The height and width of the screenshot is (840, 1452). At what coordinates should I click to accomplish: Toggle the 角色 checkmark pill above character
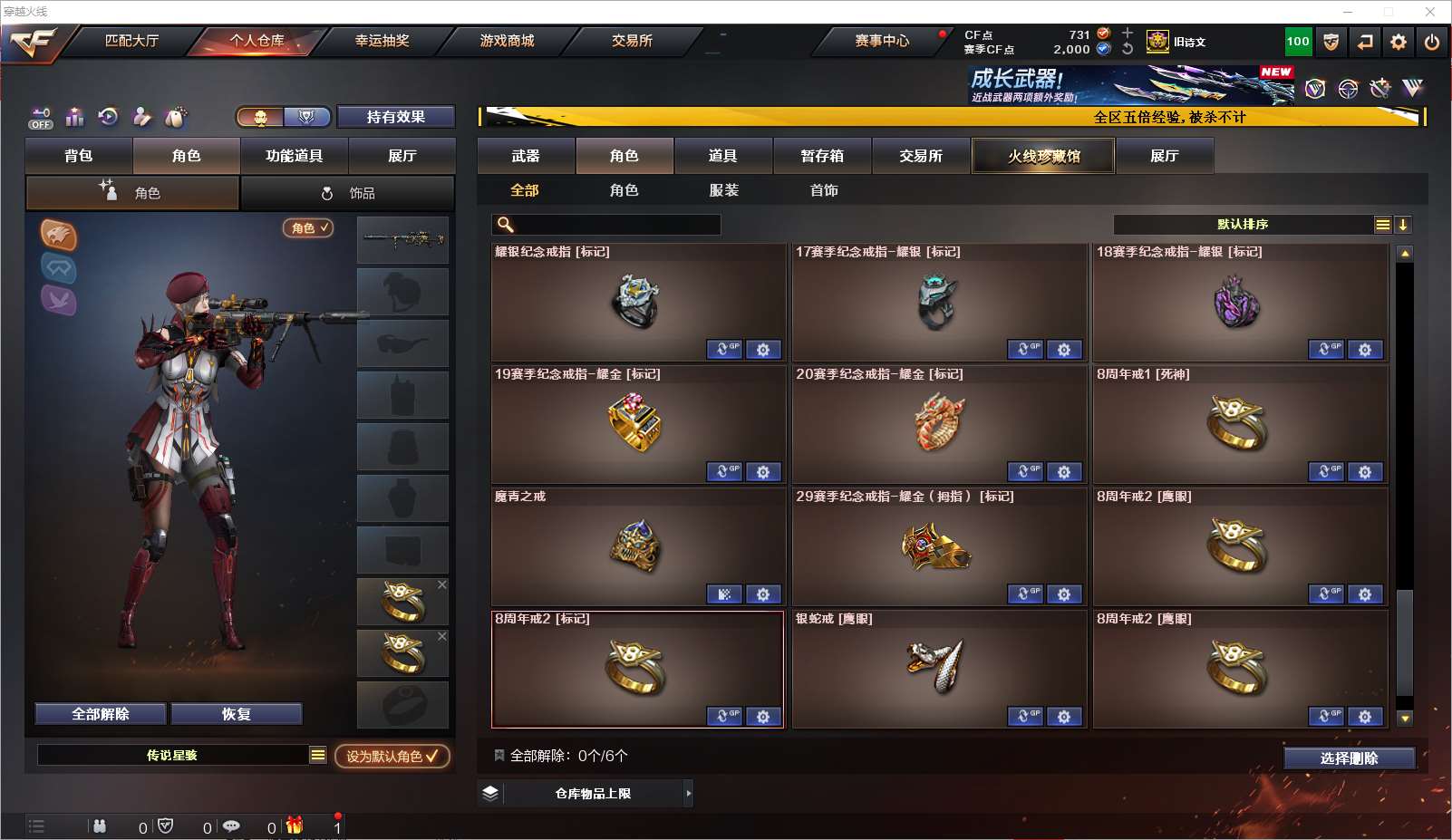308,228
